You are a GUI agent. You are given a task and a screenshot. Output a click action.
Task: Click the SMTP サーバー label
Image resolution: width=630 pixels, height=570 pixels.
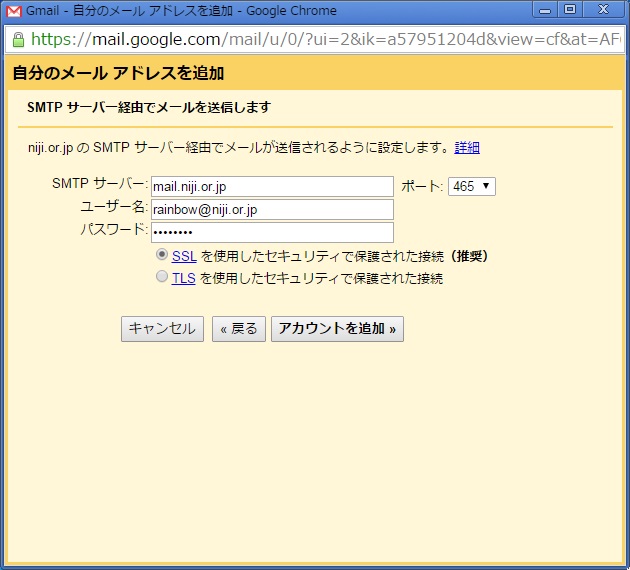(x=100, y=184)
